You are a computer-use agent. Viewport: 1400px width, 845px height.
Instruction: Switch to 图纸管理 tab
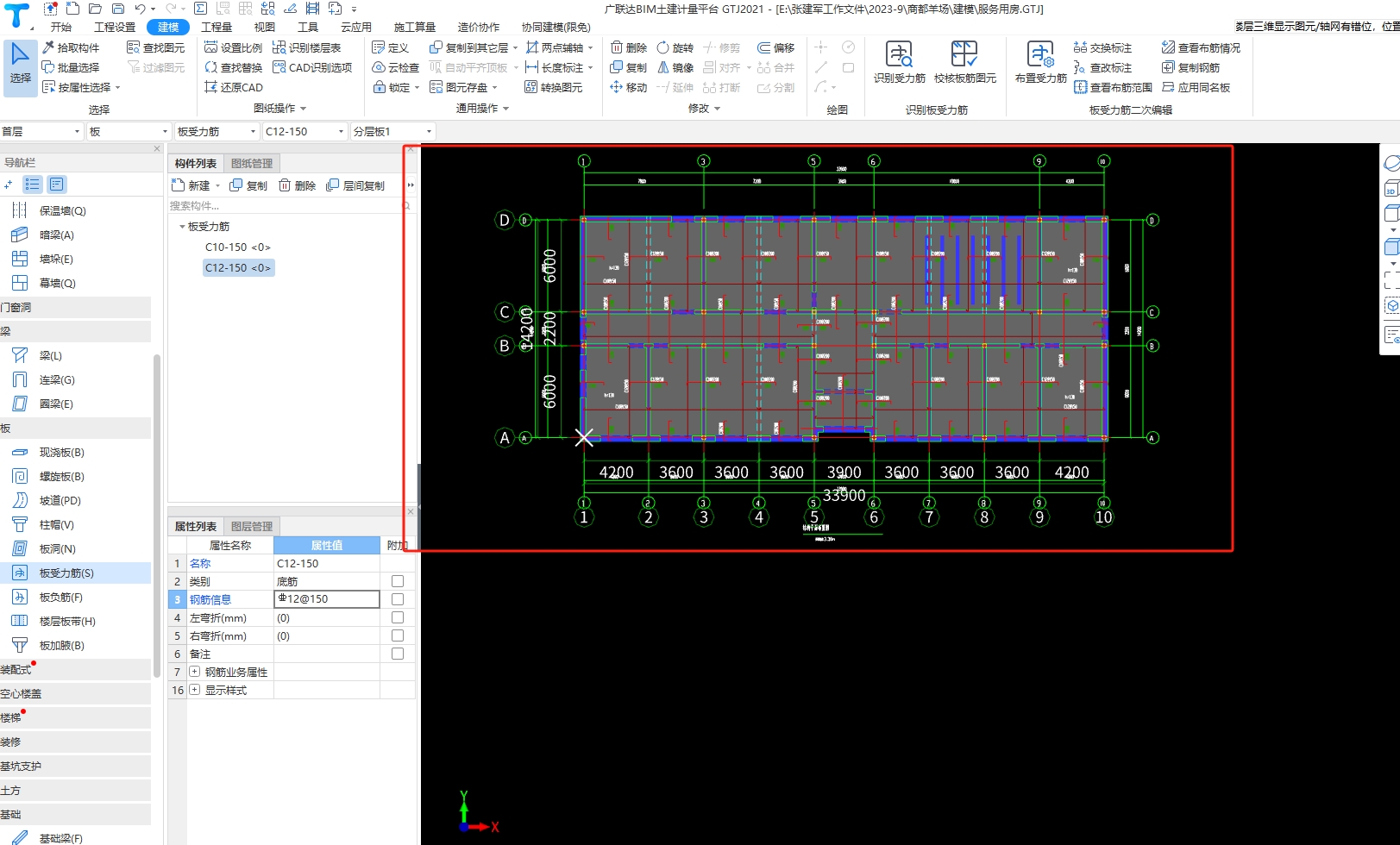pyautogui.click(x=252, y=163)
